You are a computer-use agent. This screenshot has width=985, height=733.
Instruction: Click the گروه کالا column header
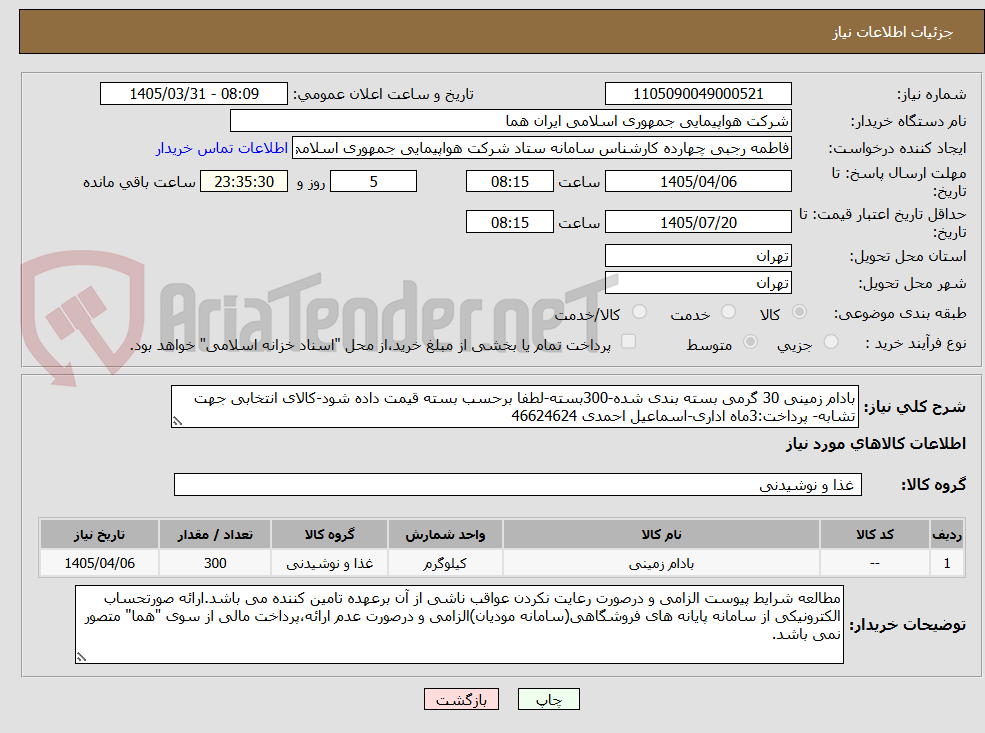point(329,535)
